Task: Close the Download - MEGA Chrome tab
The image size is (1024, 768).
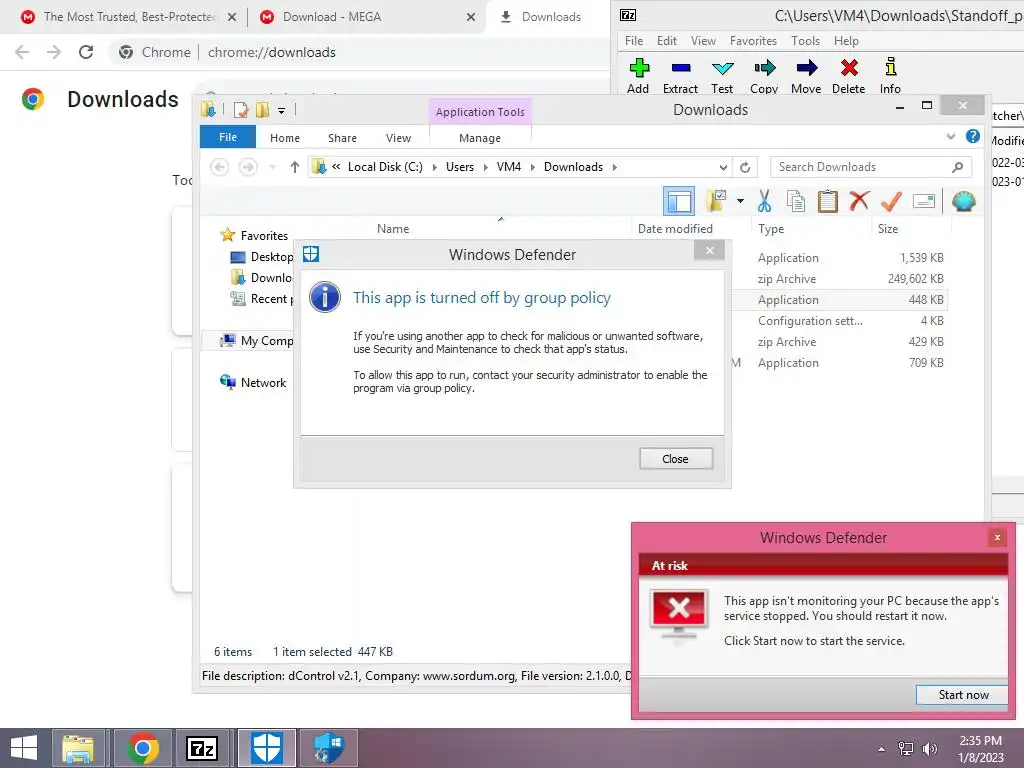Action: coord(471,17)
